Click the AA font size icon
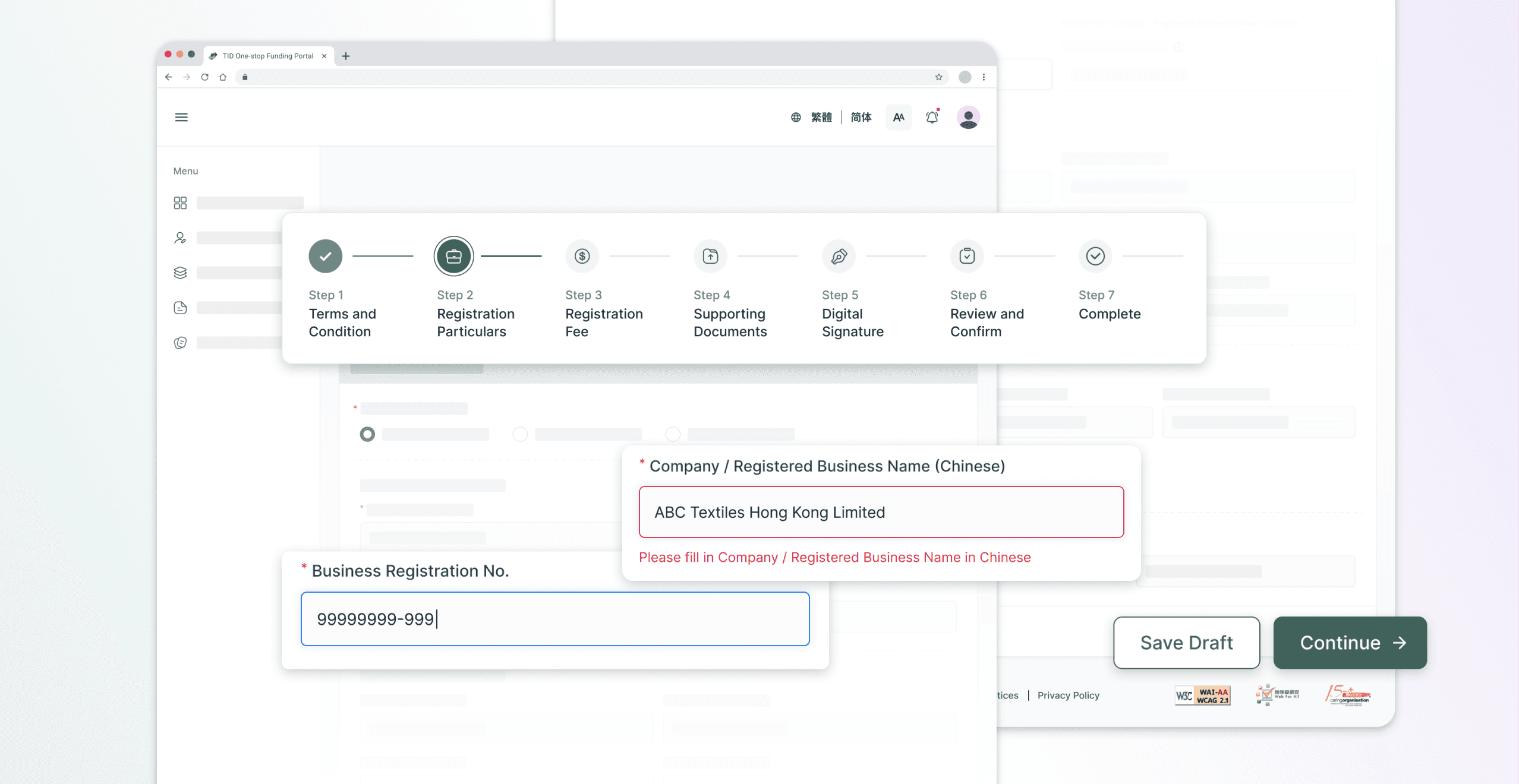1519x784 pixels. click(x=898, y=117)
